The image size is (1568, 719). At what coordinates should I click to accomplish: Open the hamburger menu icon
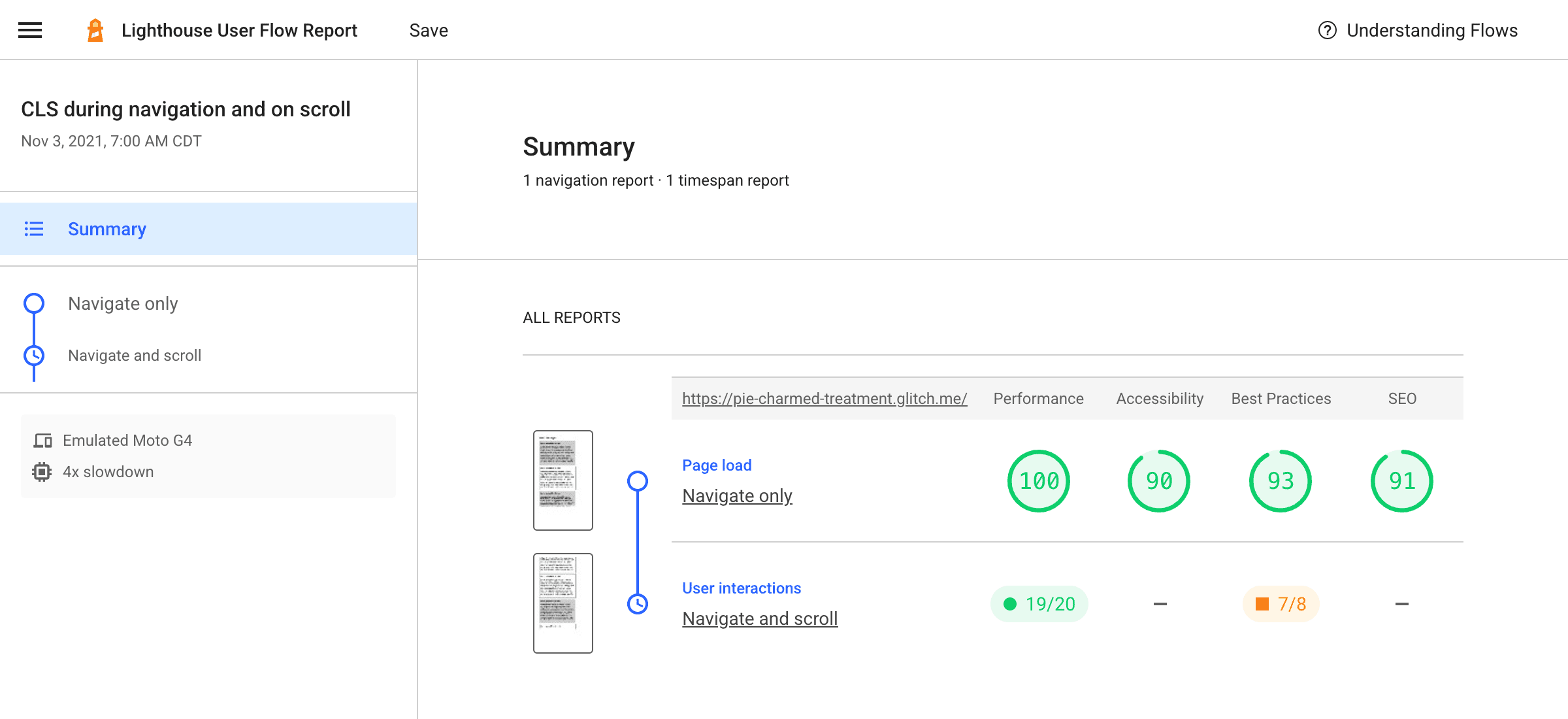click(x=30, y=29)
